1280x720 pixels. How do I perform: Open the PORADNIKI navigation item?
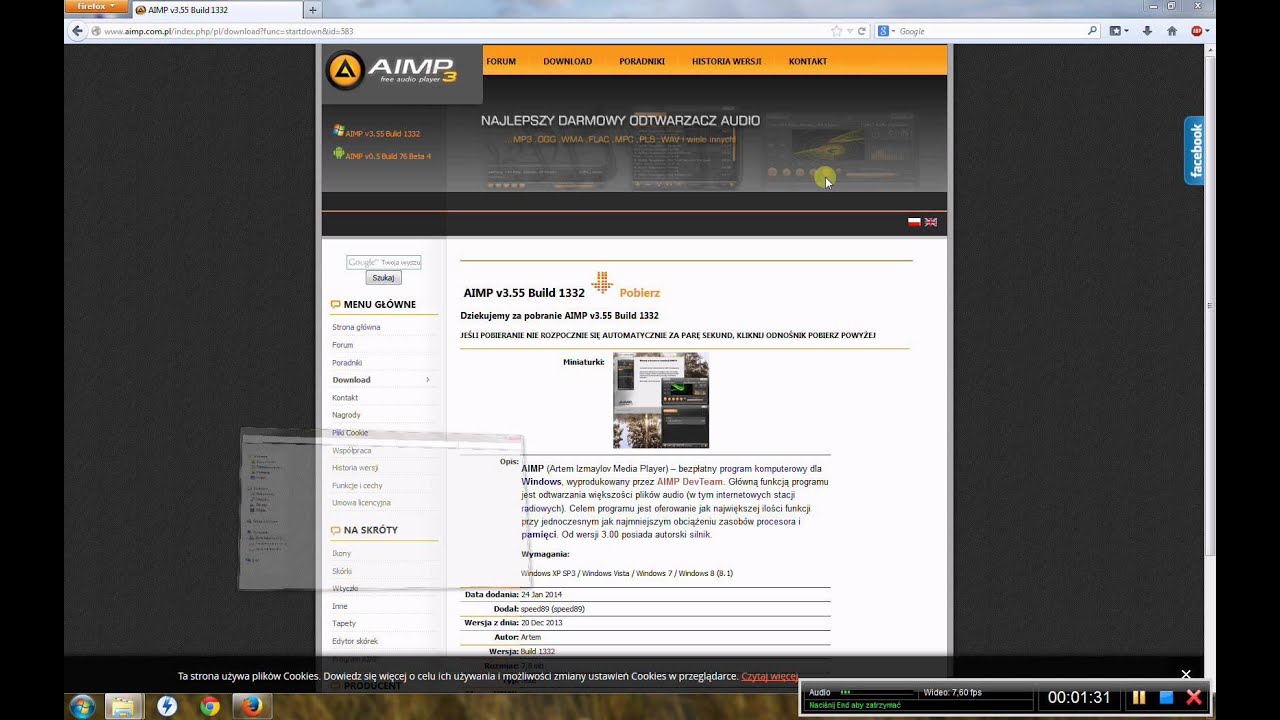(x=642, y=61)
